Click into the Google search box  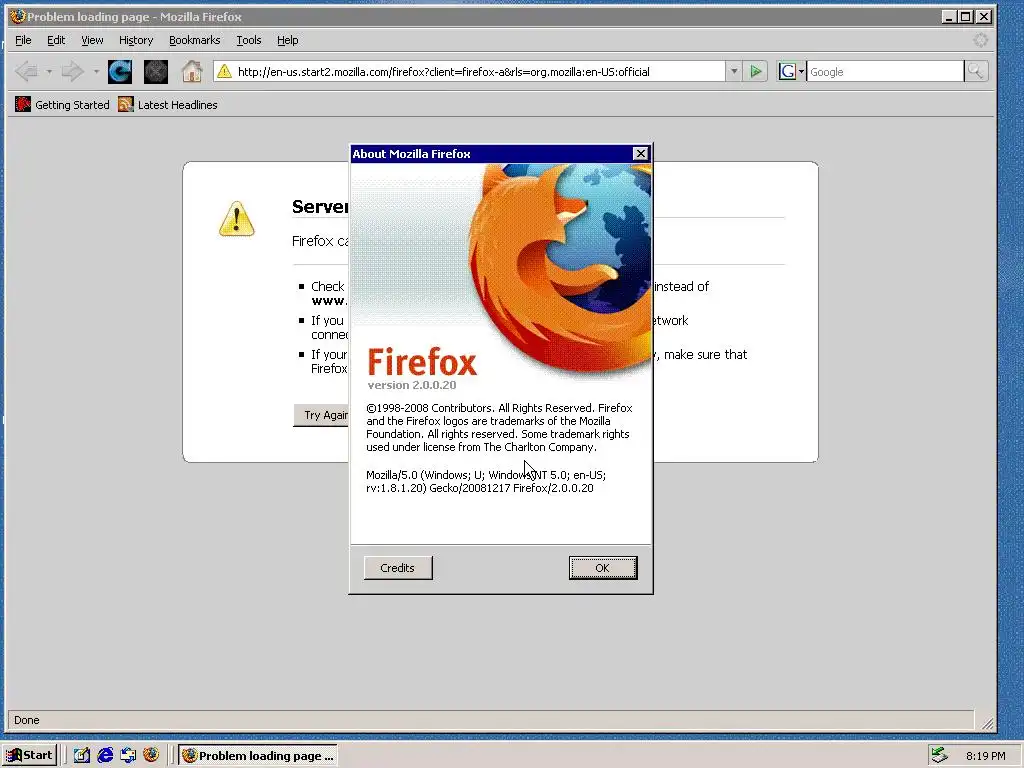885,71
